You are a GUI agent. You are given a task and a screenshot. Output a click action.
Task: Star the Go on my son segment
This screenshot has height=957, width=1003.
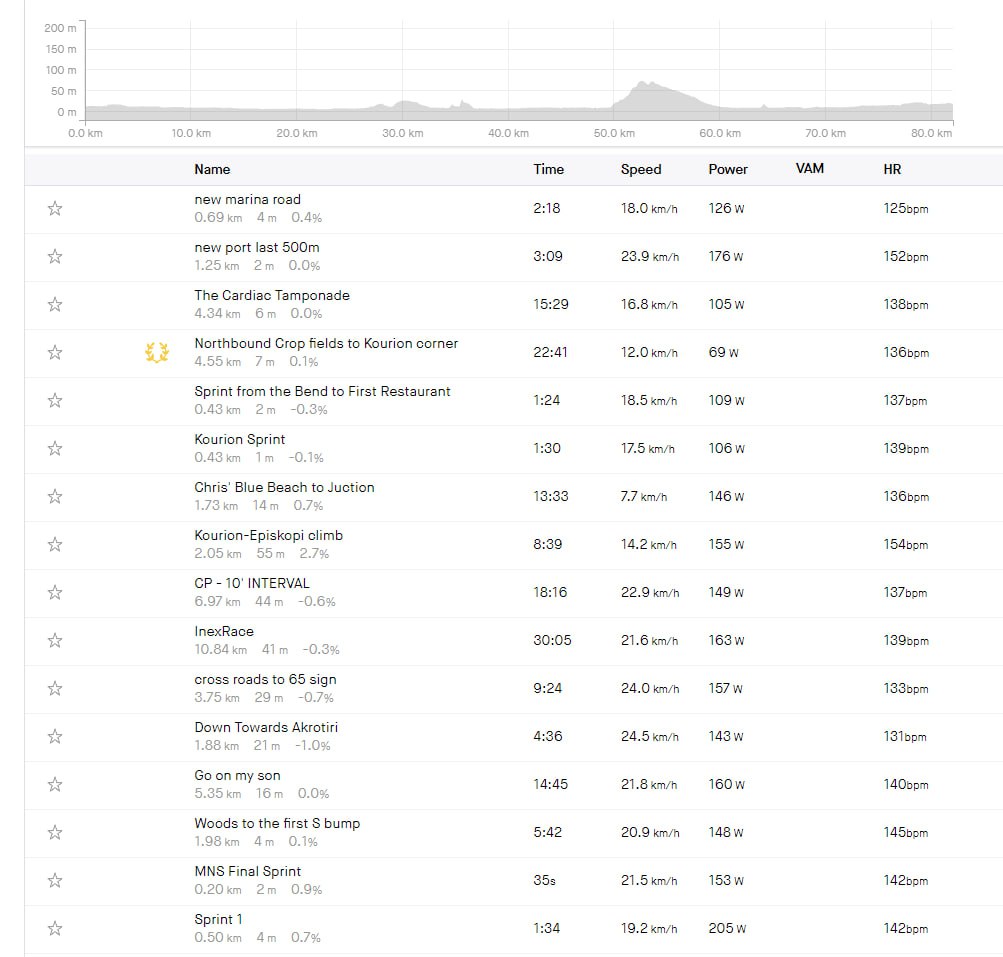[x=55, y=785]
